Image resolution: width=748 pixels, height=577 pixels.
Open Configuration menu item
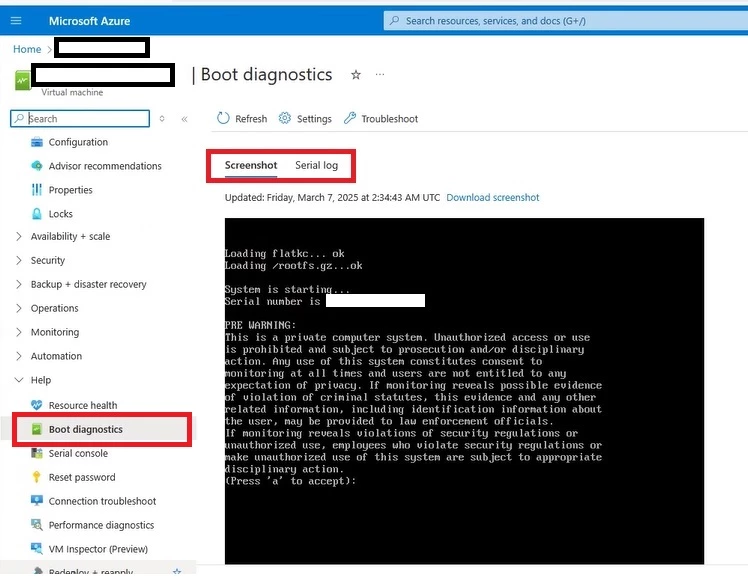click(78, 142)
